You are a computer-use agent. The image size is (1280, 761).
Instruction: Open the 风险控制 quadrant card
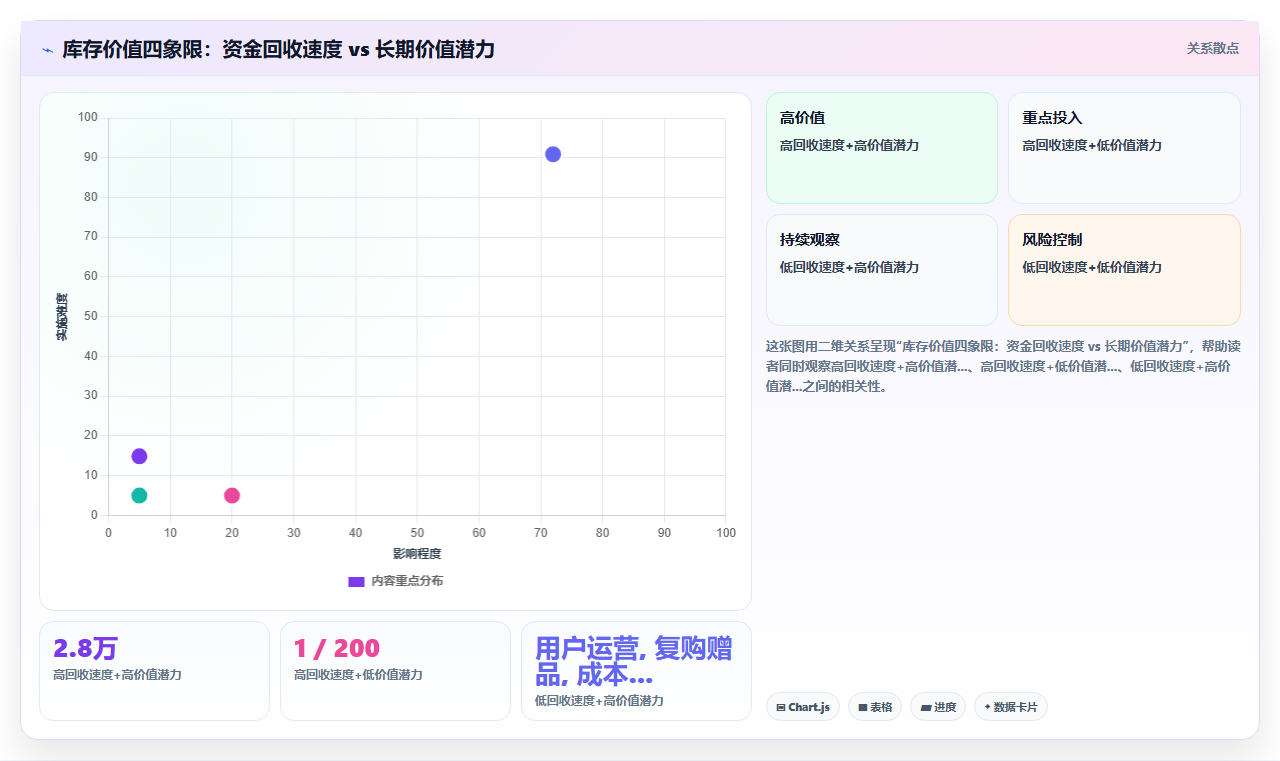(x=1124, y=270)
